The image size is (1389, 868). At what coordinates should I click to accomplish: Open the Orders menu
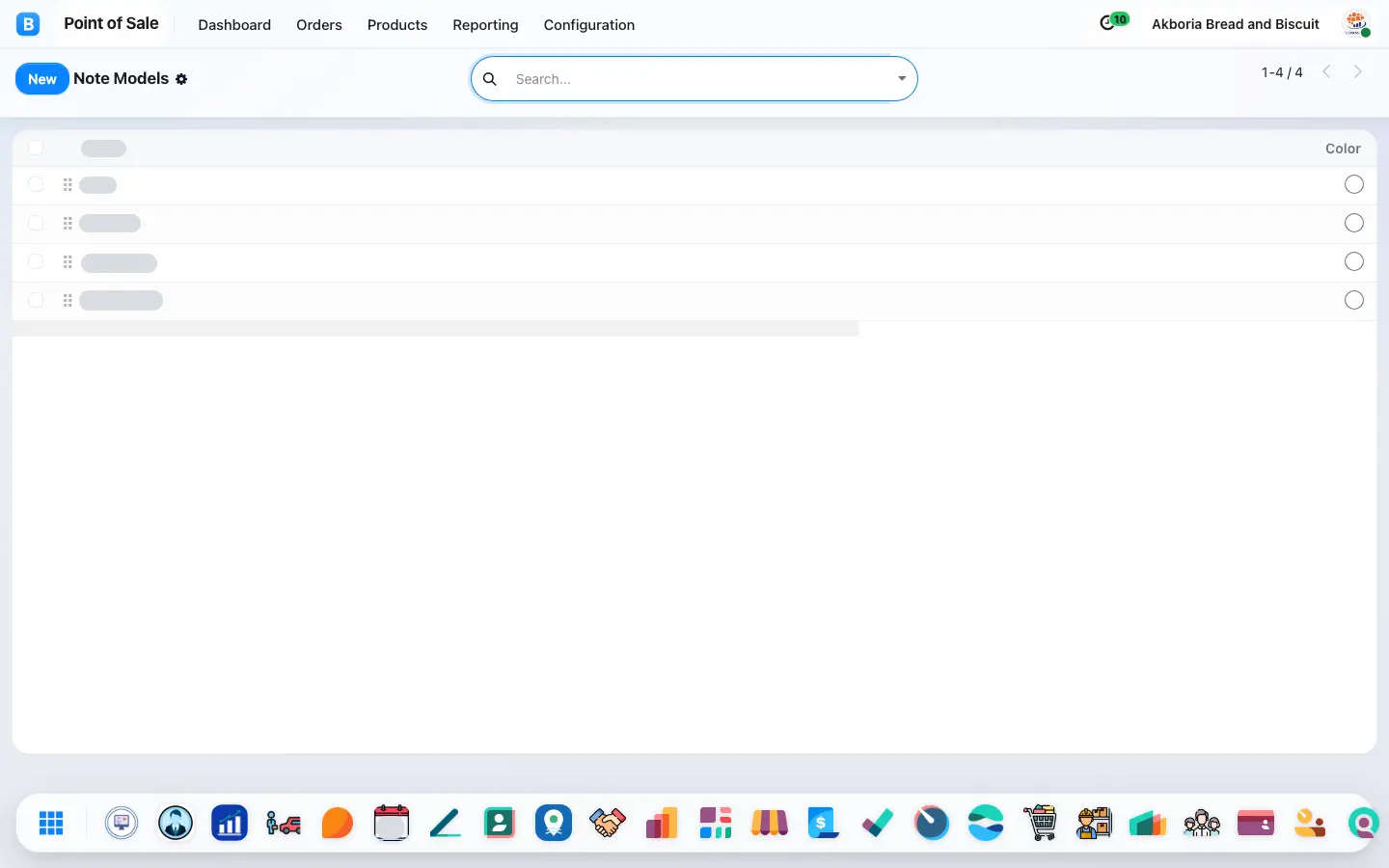point(319,25)
